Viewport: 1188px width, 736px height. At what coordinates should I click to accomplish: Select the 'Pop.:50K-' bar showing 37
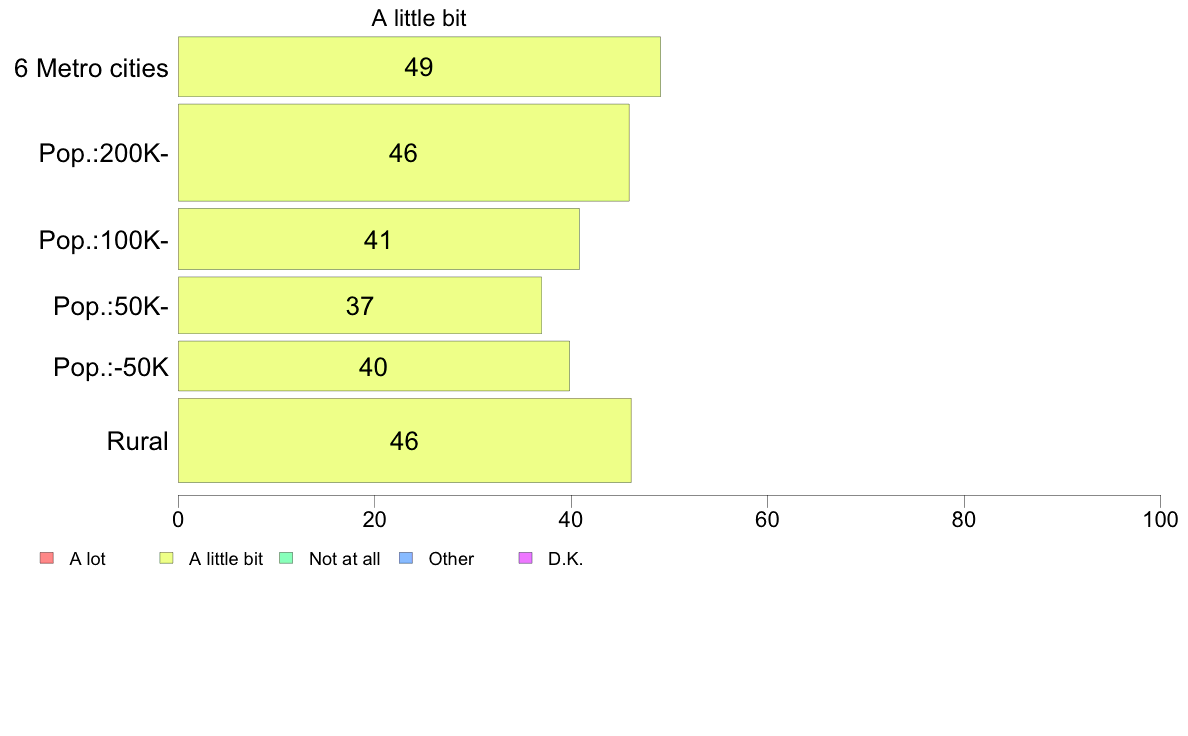coord(360,305)
